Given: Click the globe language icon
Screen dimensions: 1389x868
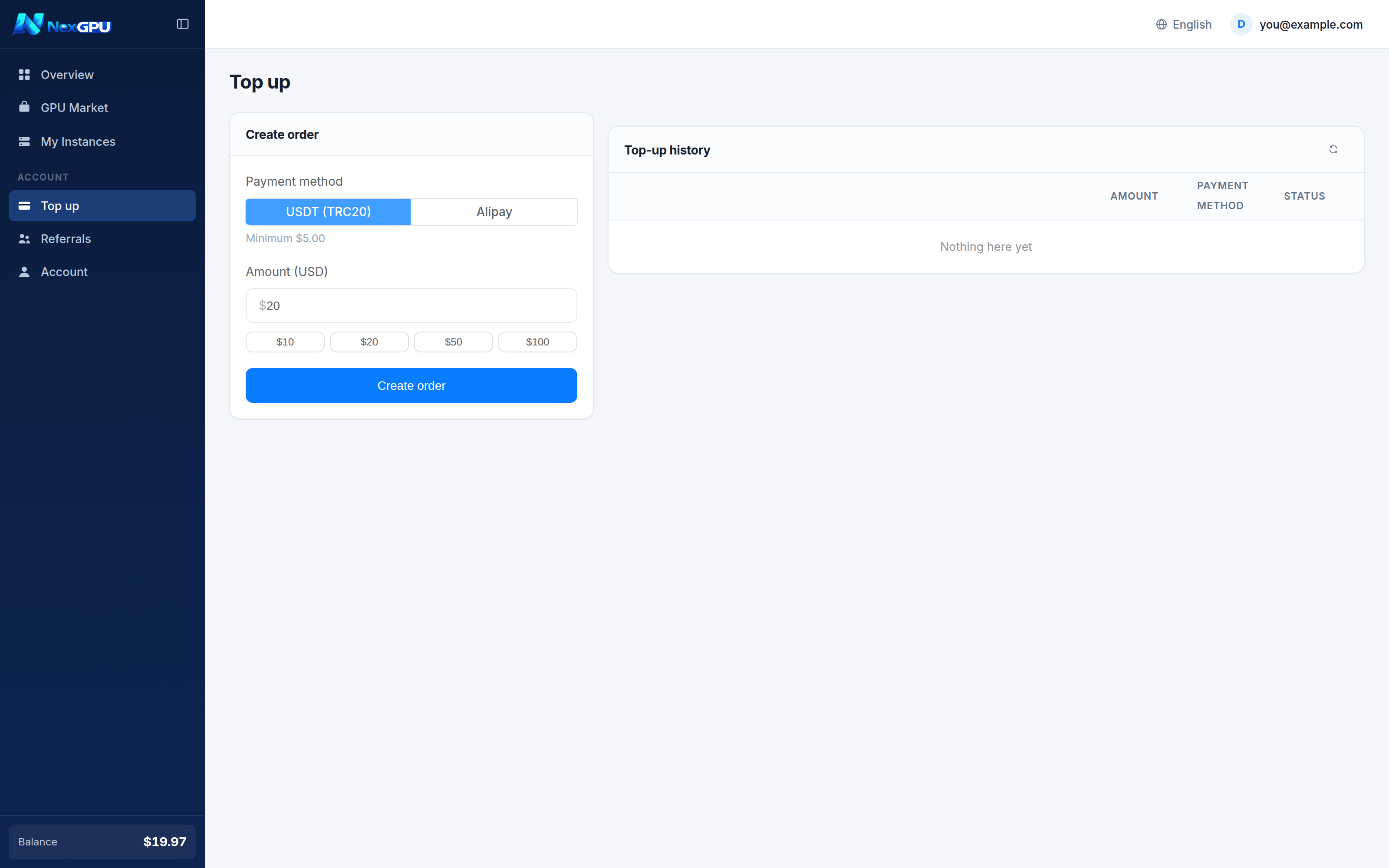Looking at the screenshot, I should (1161, 24).
